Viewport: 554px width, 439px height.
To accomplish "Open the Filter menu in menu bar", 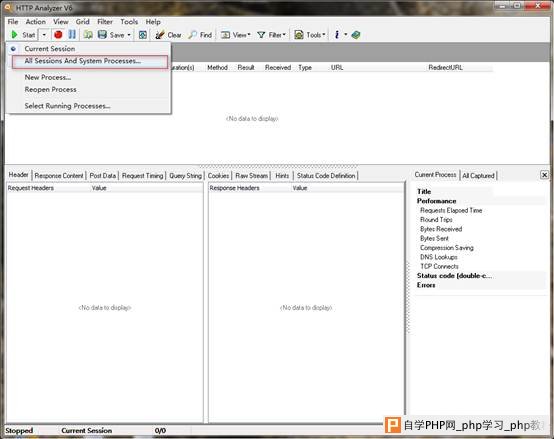I will (105, 22).
